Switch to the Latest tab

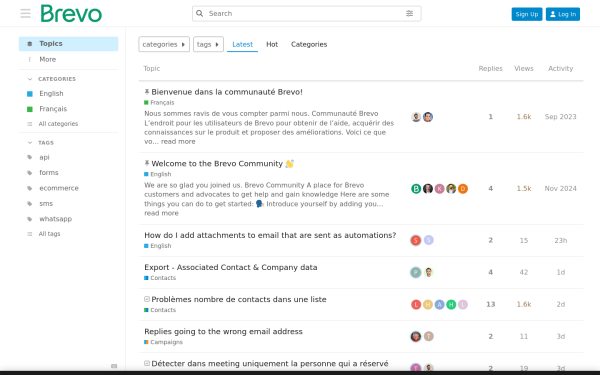coord(242,44)
